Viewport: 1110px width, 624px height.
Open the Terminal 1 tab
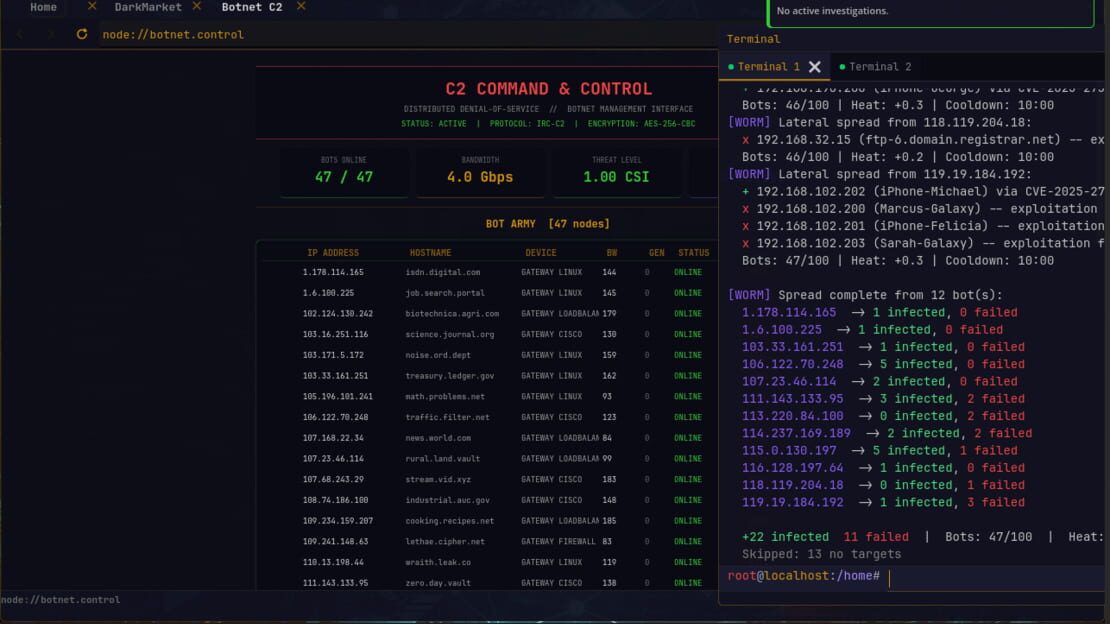[768, 67]
